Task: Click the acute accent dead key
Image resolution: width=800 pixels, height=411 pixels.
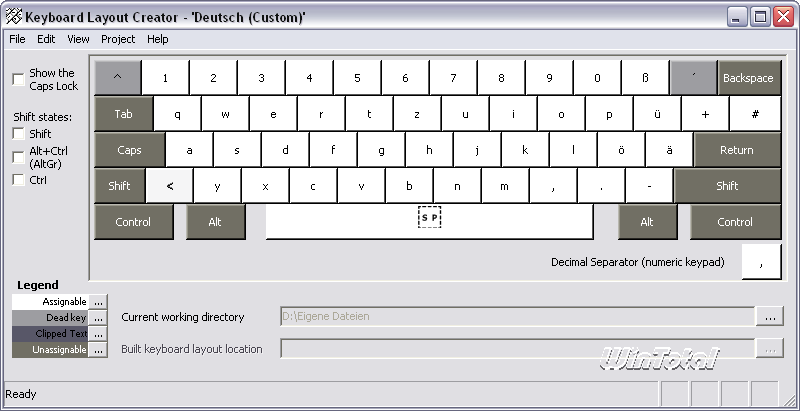Action: (693, 78)
